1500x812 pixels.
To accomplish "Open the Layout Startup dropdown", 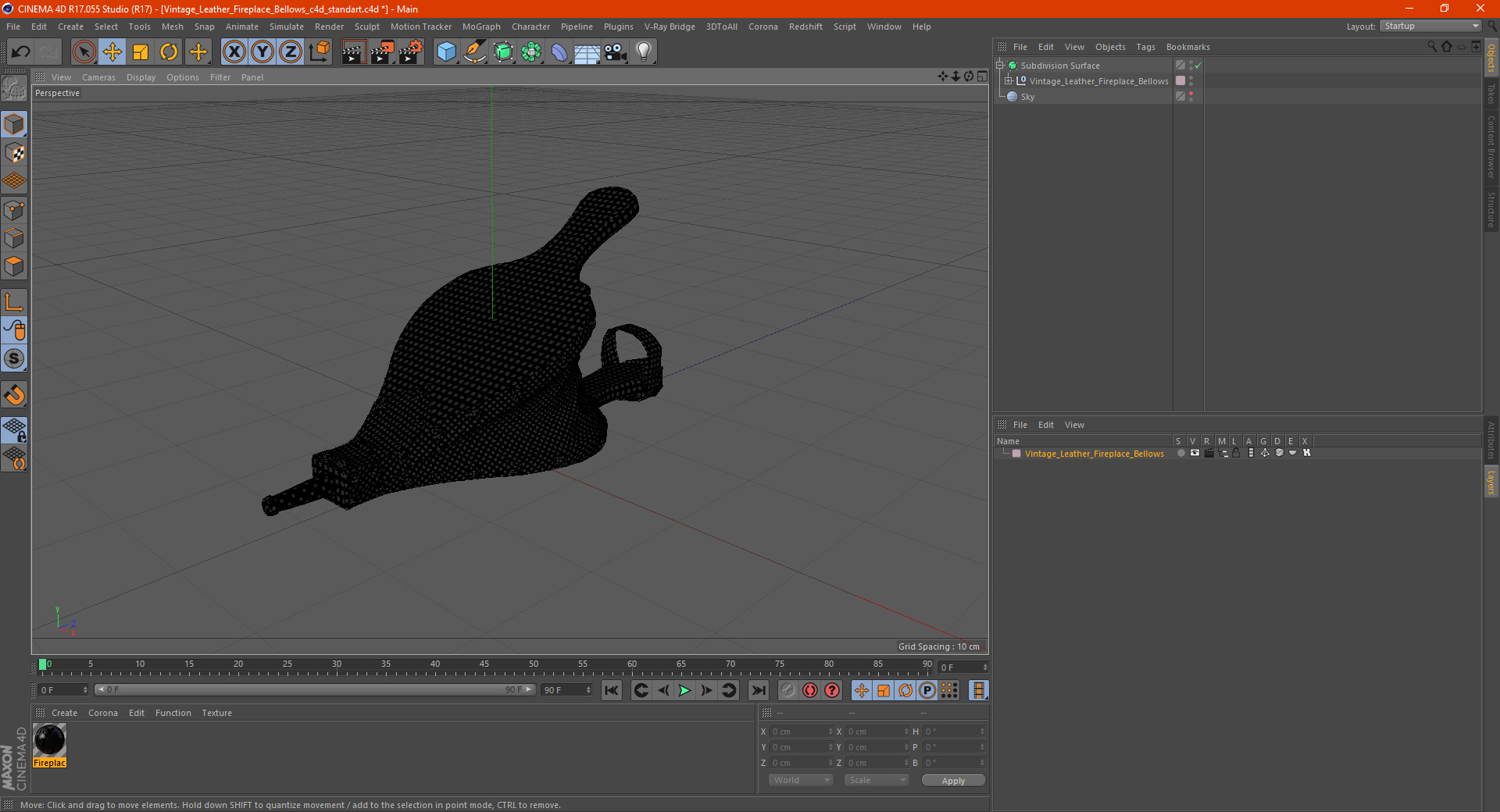I will coord(1431,26).
